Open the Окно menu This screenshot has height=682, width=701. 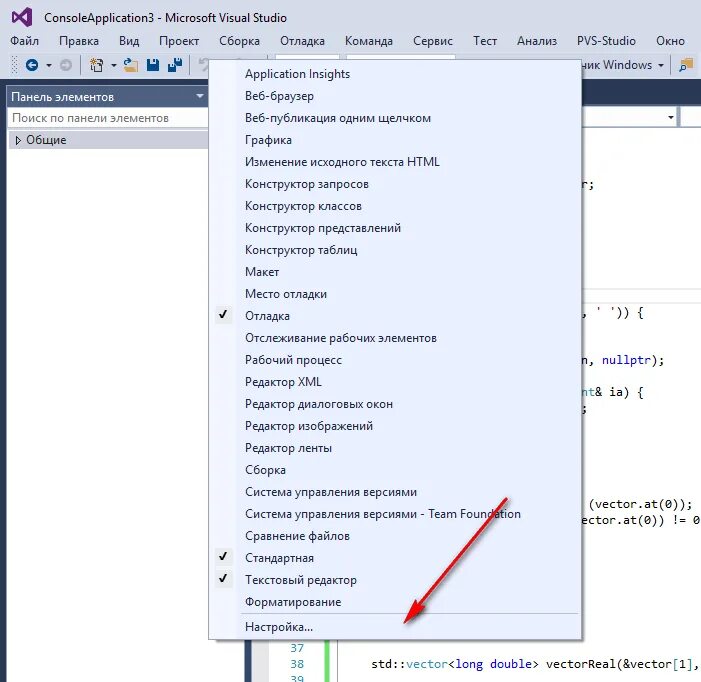670,41
